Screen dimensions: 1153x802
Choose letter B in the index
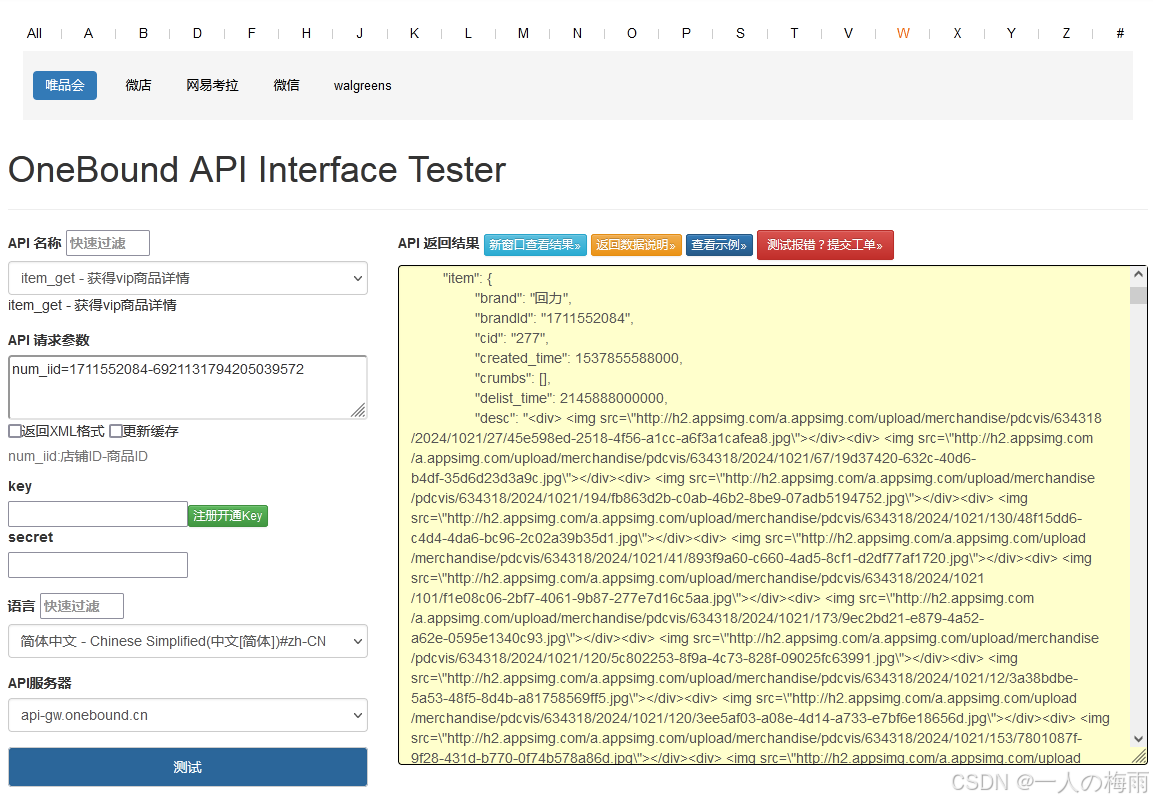pos(143,33)
